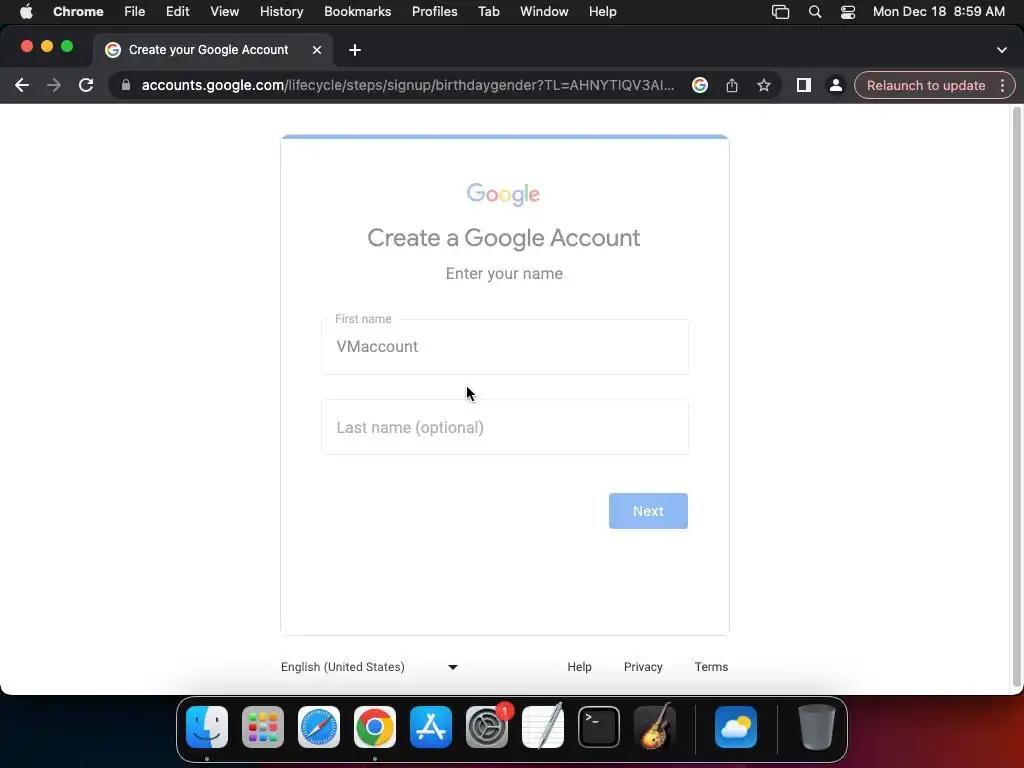This screenshot has width=1024, height=768.
Task: Open Terminal from the Dock
Action: 599,727
